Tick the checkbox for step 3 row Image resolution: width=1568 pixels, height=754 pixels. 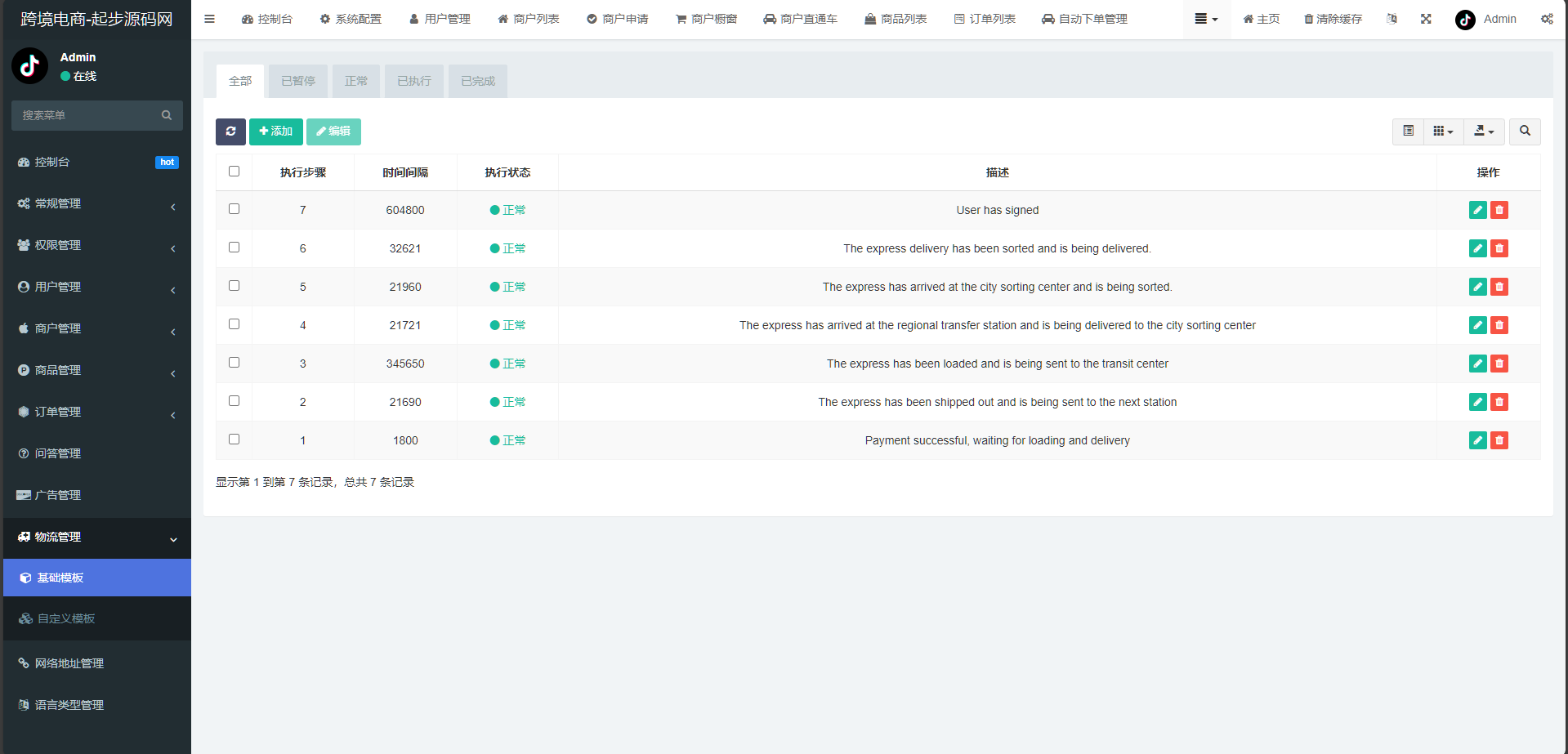tap(235, 363)
